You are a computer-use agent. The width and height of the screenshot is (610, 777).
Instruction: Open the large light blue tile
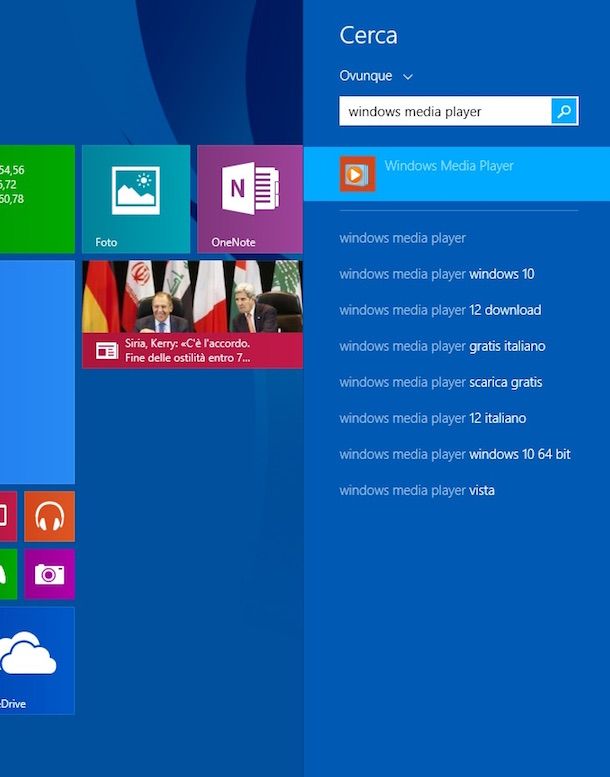click(x=37, y=372)
